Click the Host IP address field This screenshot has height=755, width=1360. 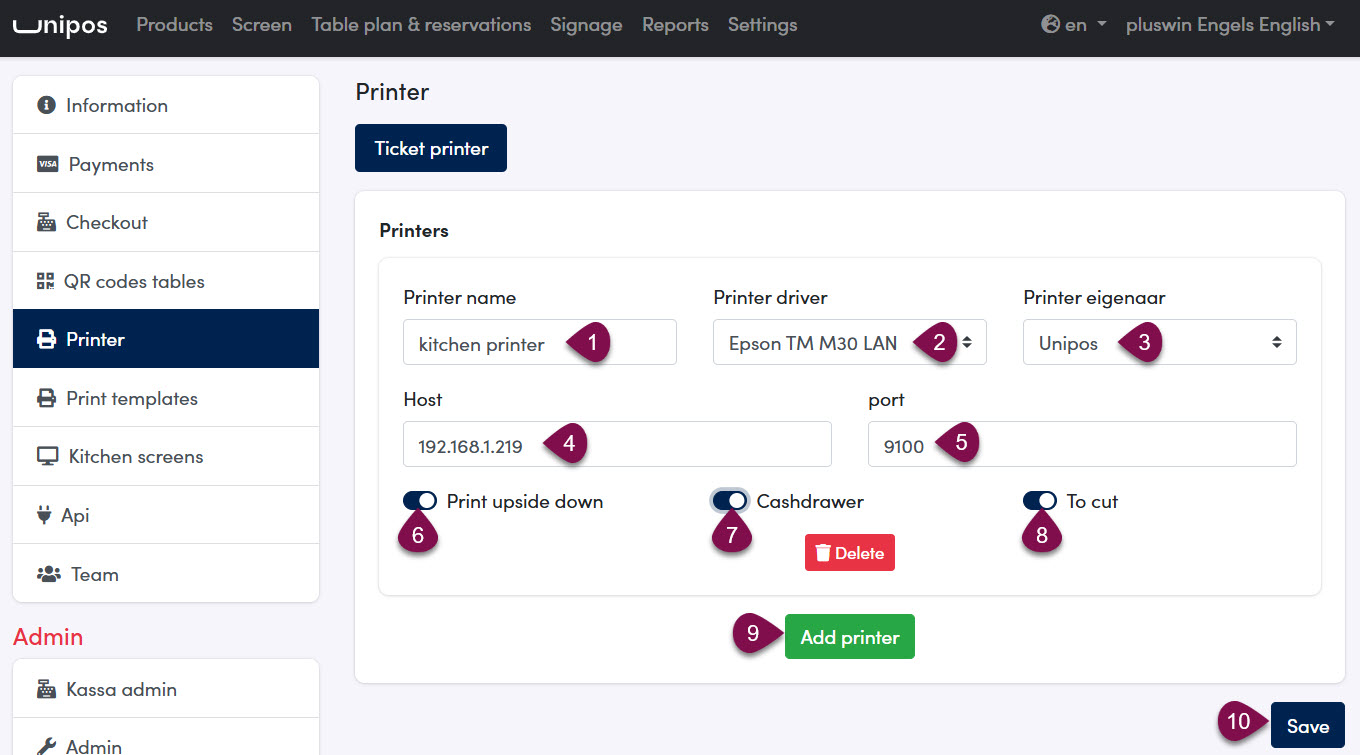point(617,444)
